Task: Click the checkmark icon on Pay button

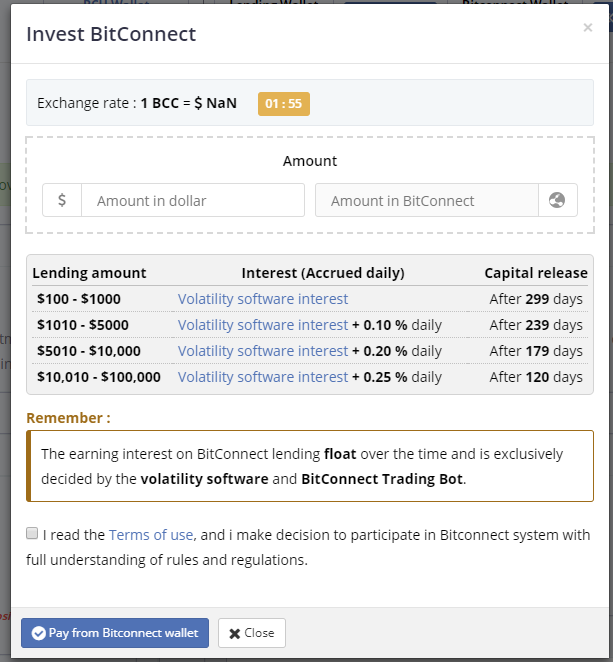Action: click(38, 633)
